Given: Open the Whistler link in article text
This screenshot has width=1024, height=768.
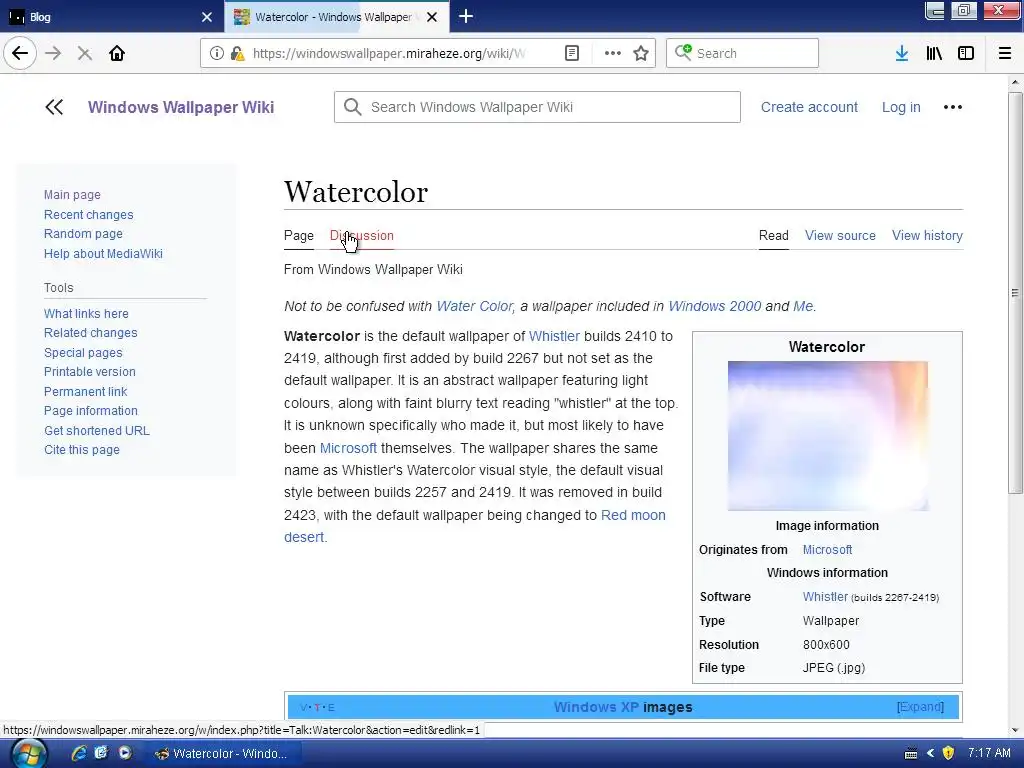Looking at the screenshot, I should (554, 336).
